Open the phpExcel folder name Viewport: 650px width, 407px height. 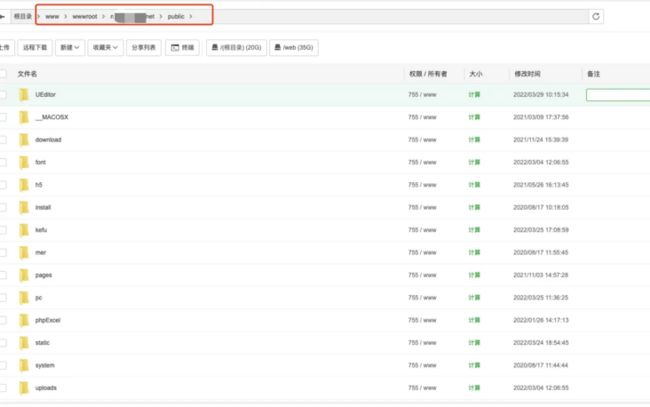[x=48, y=320]
